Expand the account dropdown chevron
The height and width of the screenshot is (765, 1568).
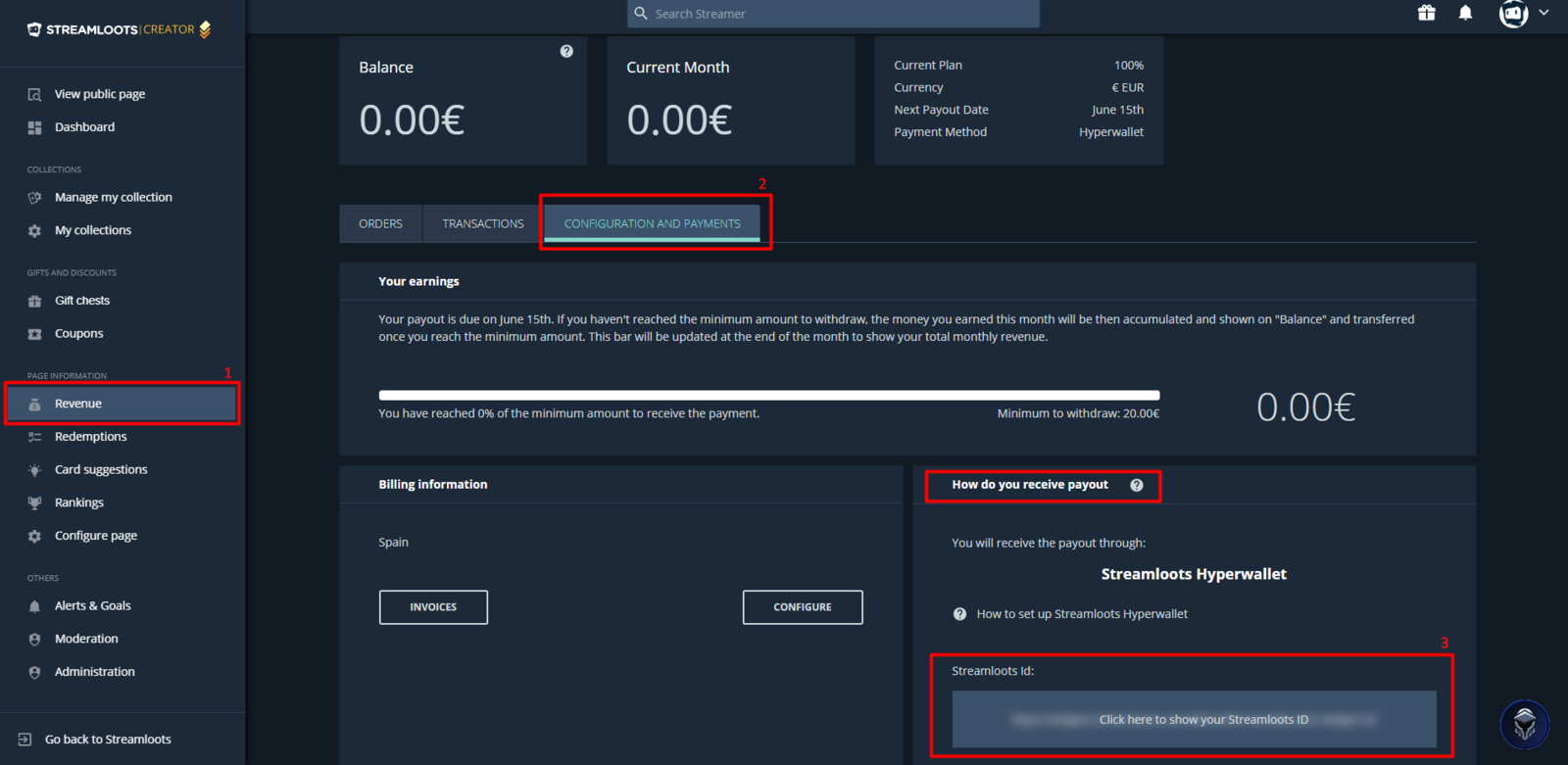[x=1543, y=13]
